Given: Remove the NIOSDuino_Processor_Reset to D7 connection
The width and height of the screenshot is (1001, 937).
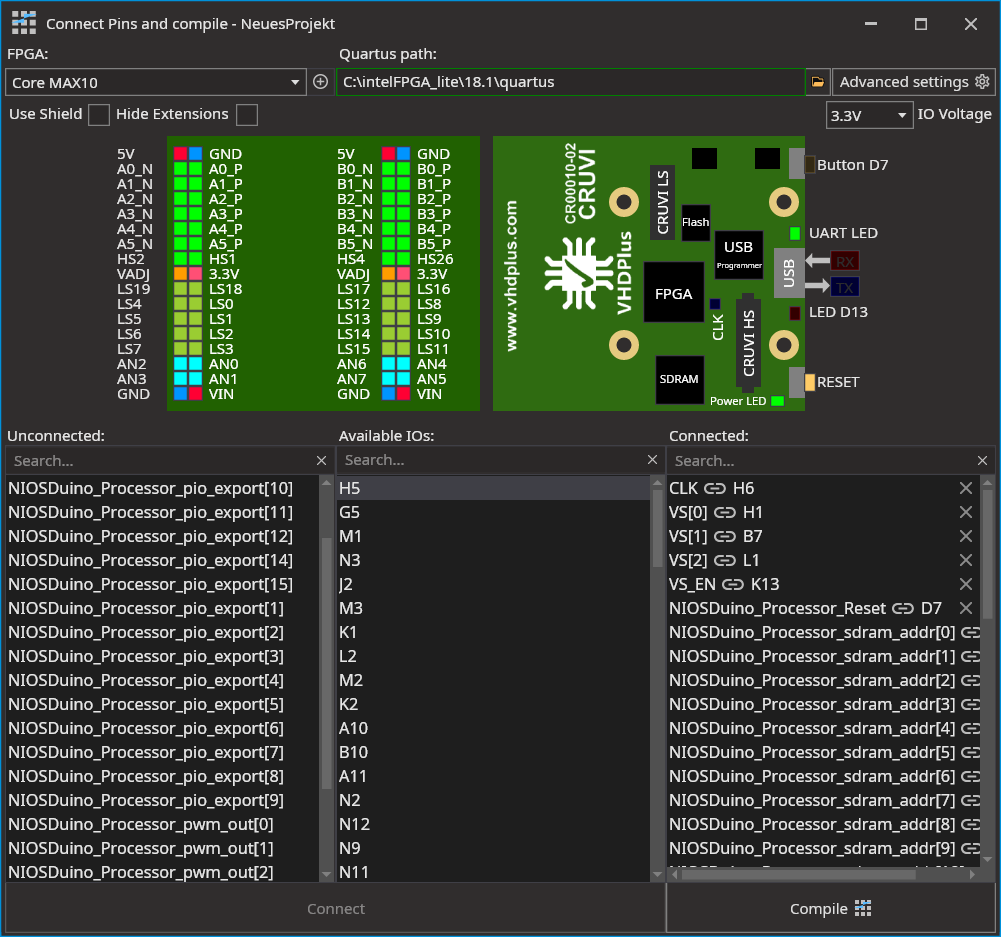Looking at the screenshot, I should [966, 608].
